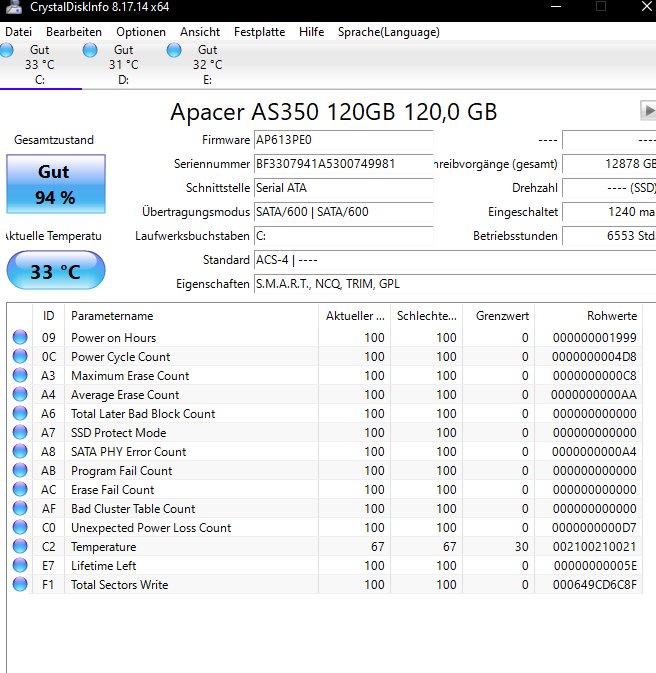
Task: Click the status orb for Power Cycle Count
Action: pos(20,356)
